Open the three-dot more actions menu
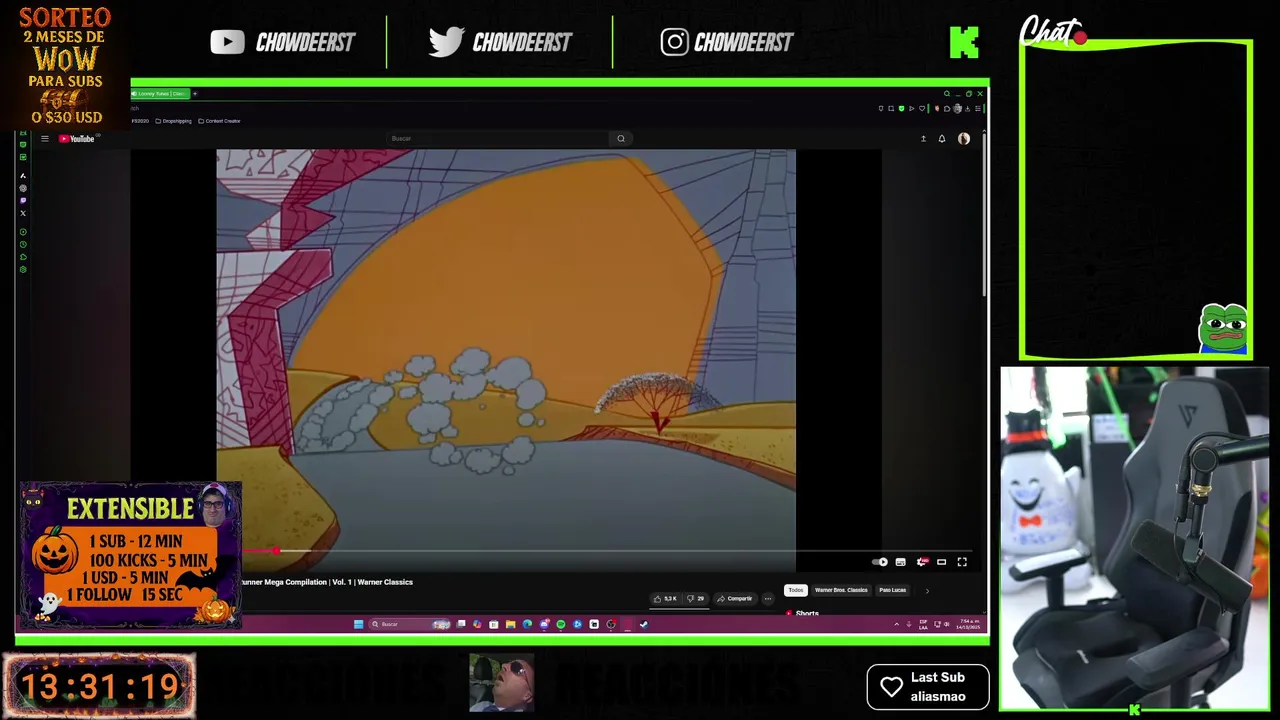The height and width of the screenshot is (720, 1280). coord(768,599)
